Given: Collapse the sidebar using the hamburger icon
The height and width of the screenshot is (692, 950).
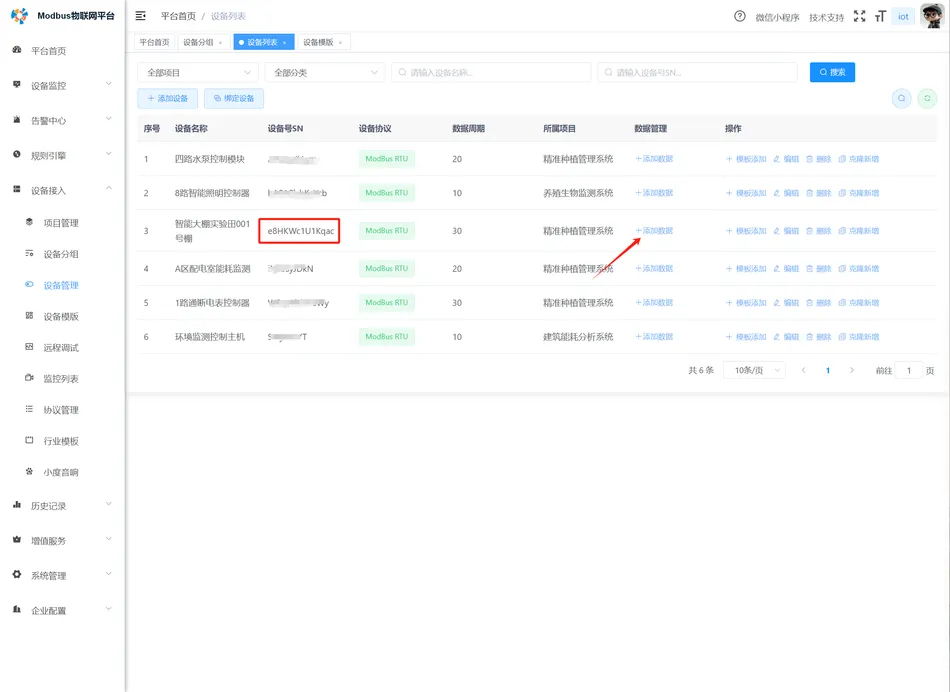Looking at the screenshot, I should point(138,16).
